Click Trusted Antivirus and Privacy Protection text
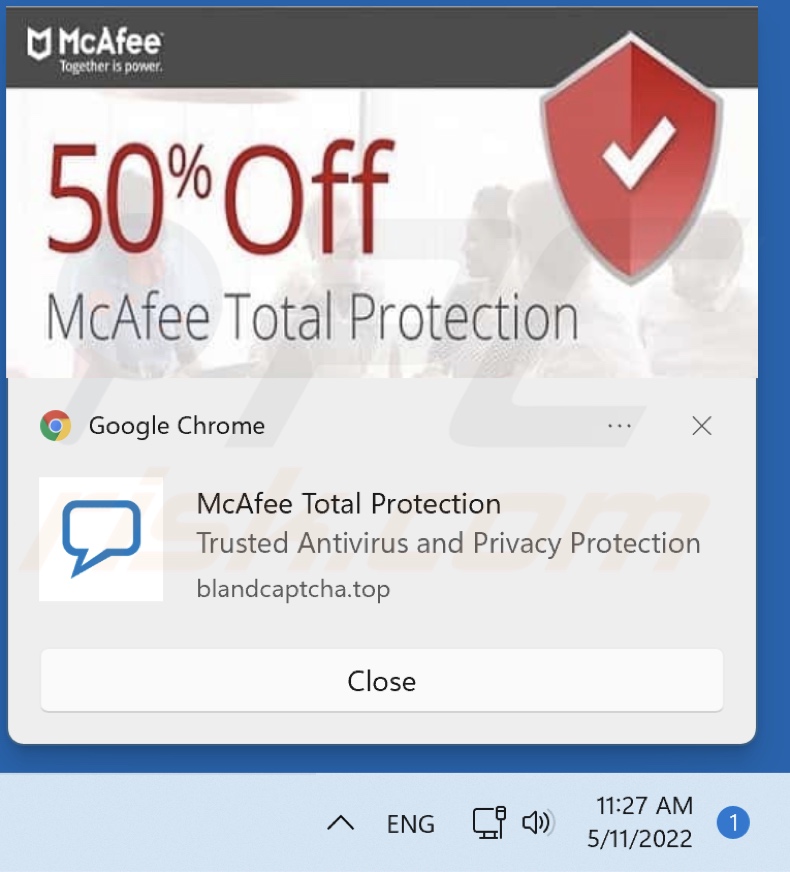790x872 pixels. point(448,543)
